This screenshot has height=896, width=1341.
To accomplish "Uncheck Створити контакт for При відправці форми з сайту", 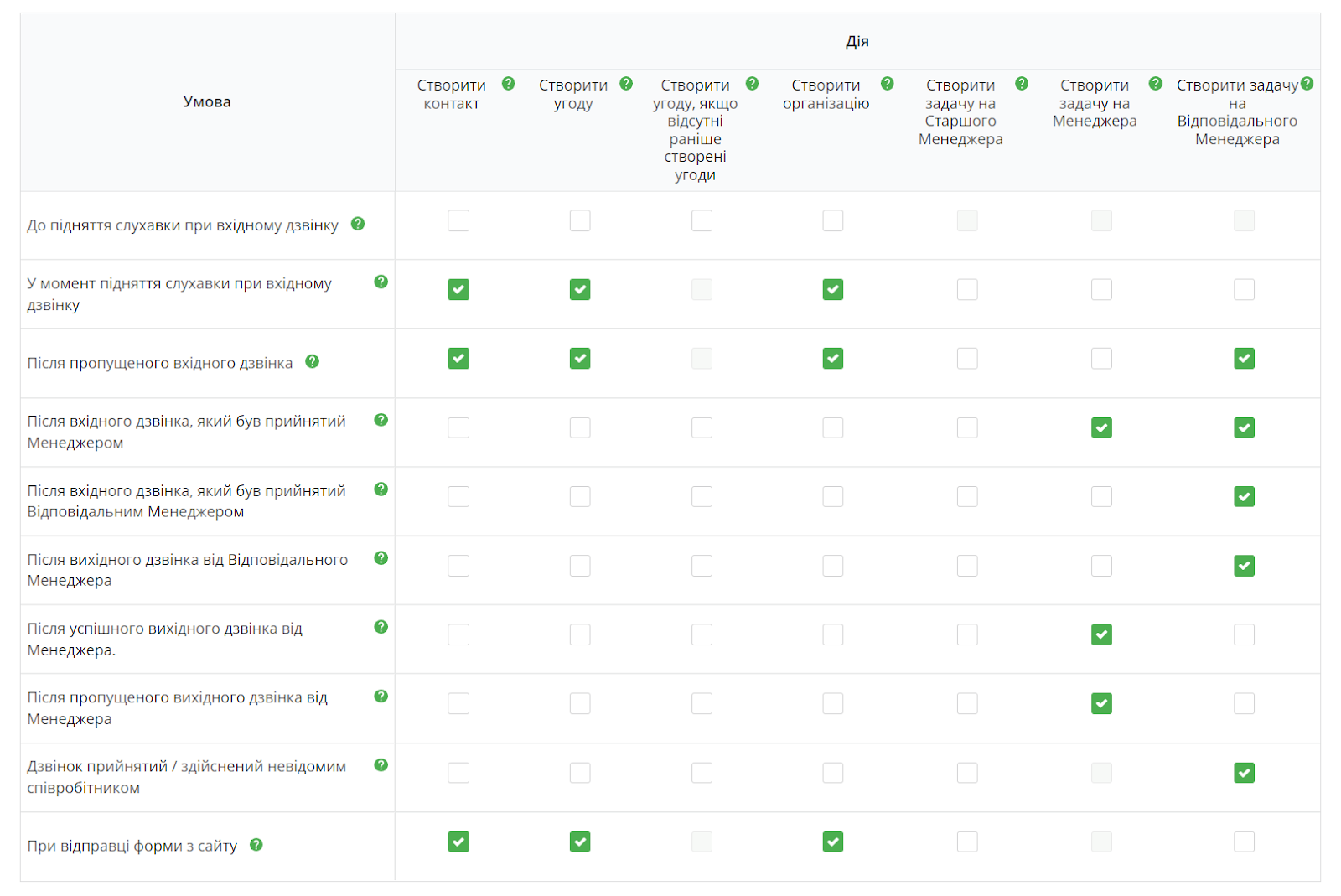I will 458,842.
